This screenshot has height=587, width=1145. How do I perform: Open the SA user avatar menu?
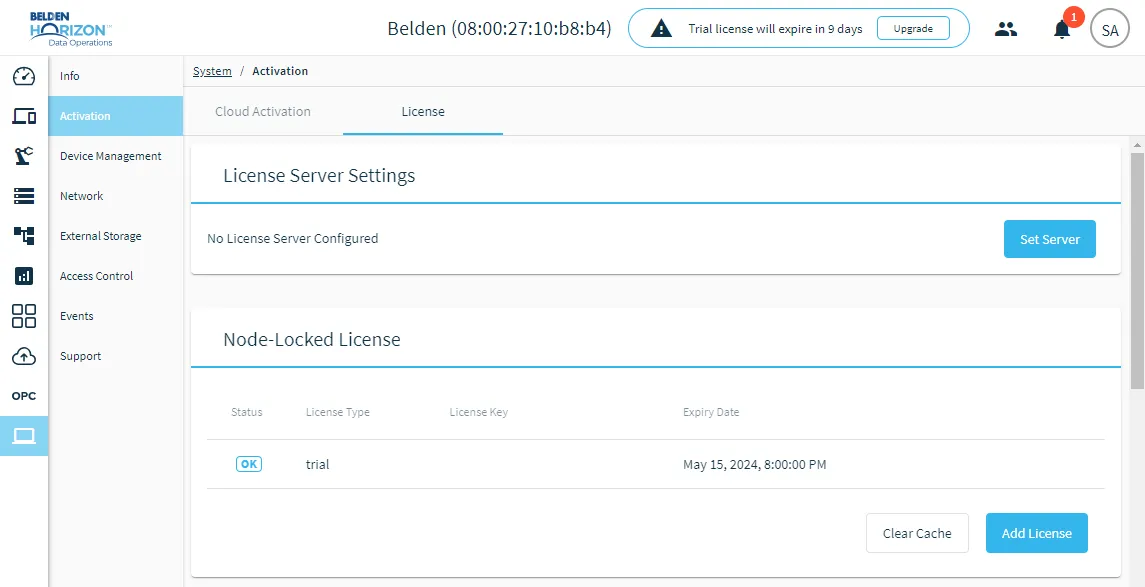point(1109,30)
